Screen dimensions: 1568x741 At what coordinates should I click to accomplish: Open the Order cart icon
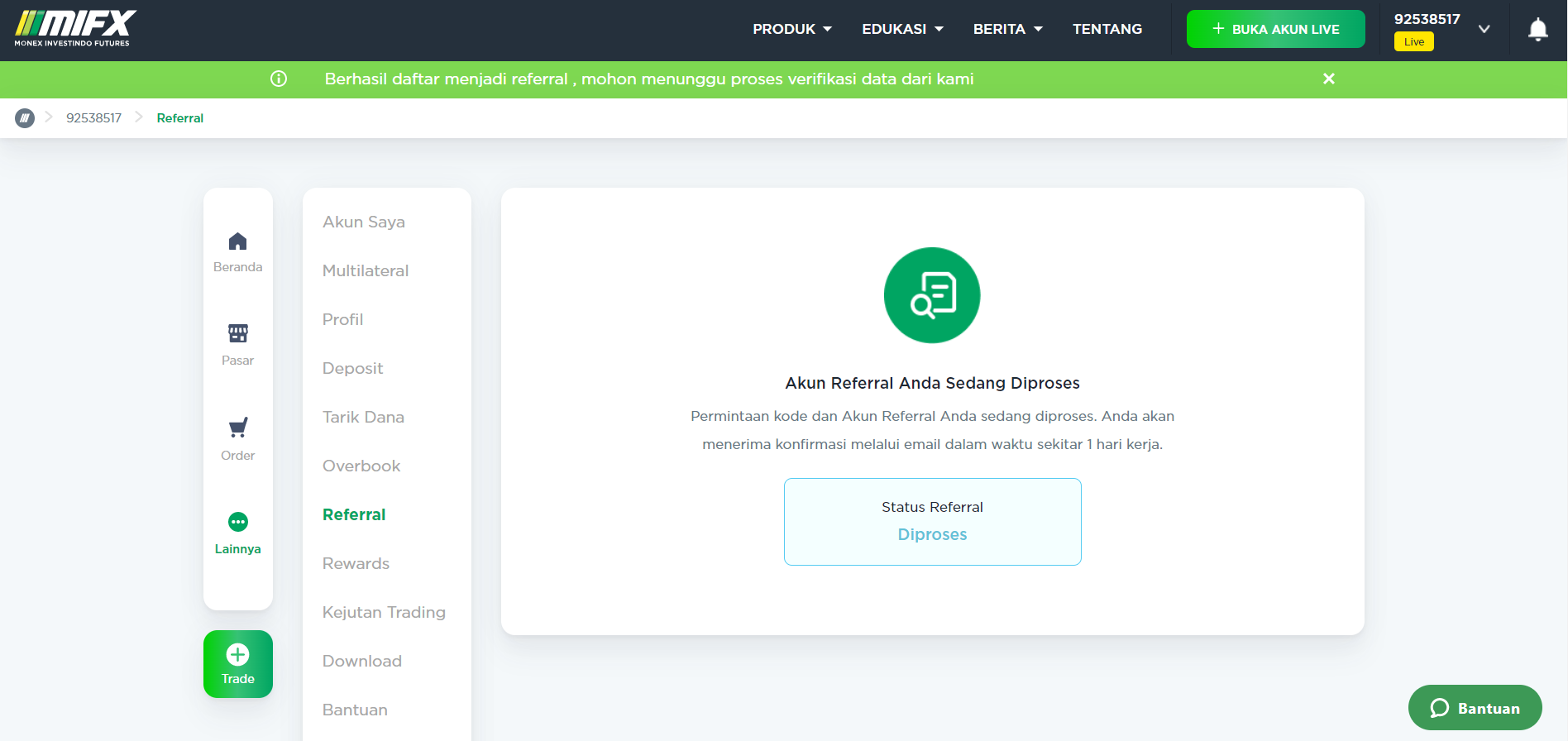[237, 428]
